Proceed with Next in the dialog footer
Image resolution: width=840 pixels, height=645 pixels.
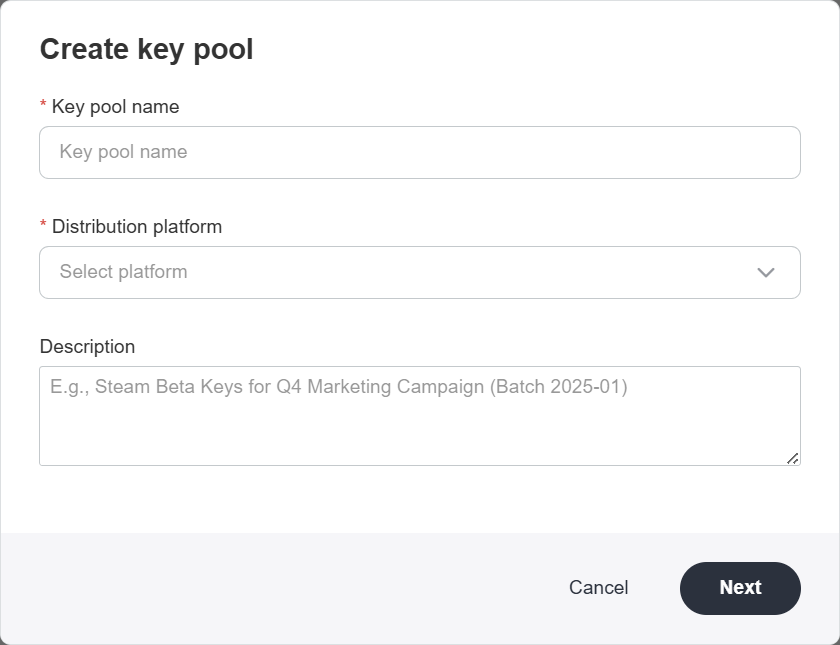(x=740, y=588)
